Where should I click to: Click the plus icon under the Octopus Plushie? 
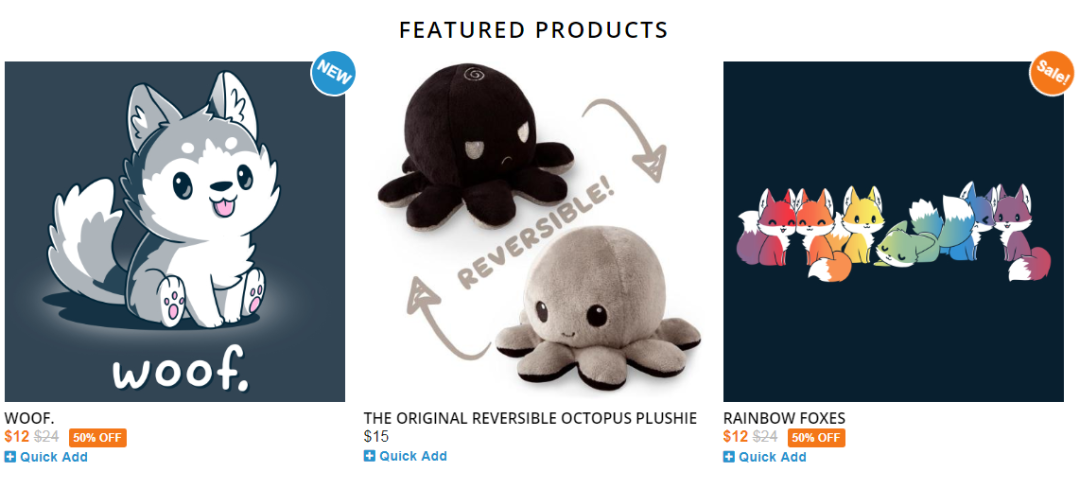(x=369, y=456)
